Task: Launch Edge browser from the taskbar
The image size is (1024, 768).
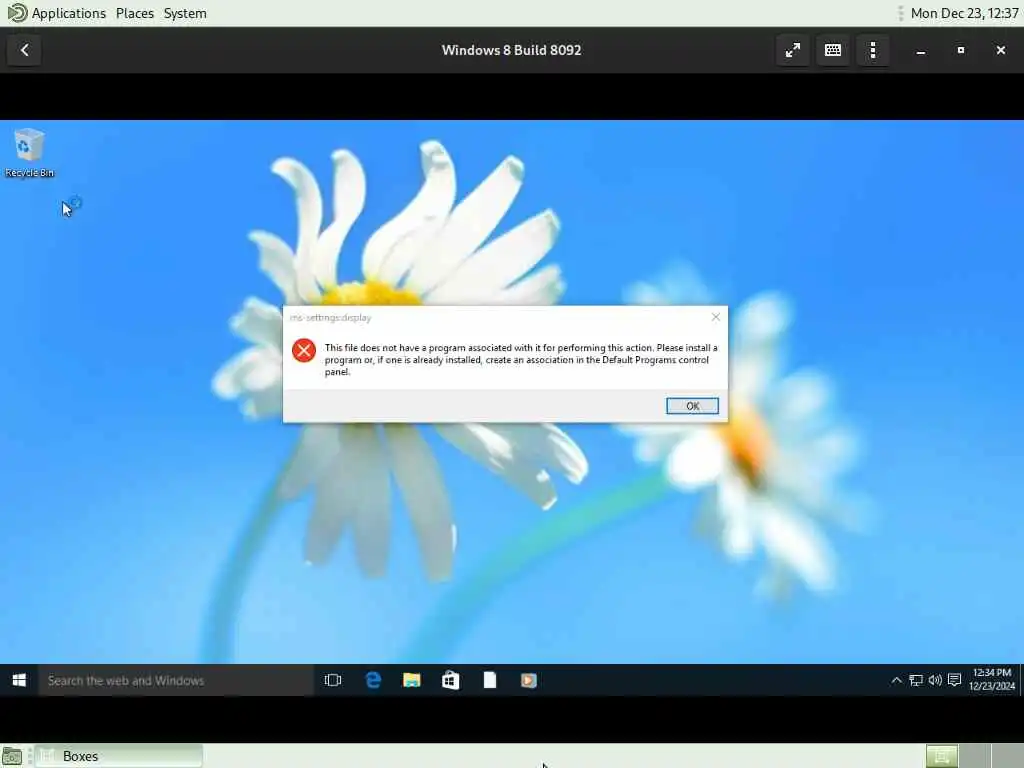Action: (373, 680)
